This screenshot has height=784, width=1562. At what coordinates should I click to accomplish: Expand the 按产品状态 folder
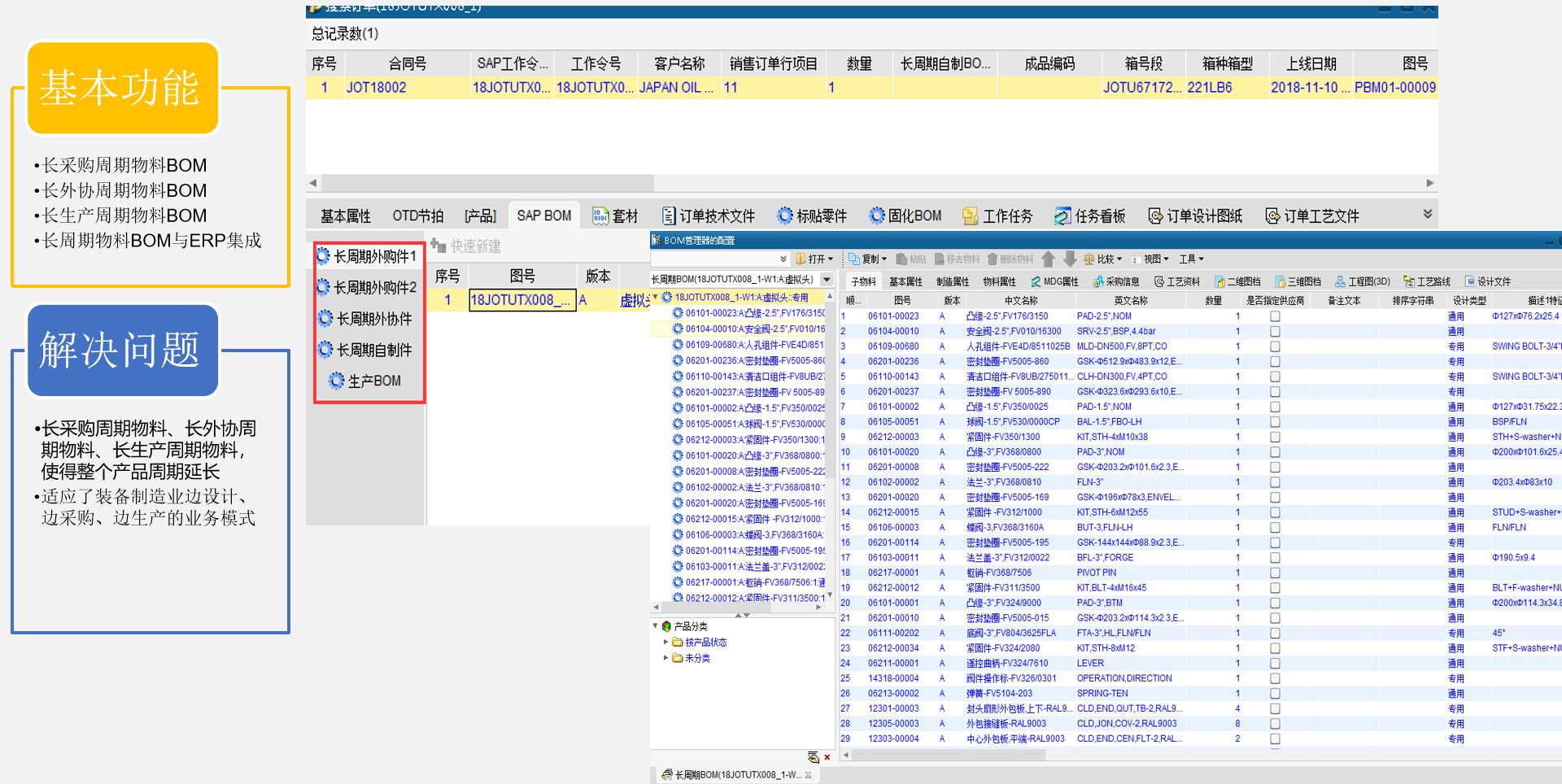coord(666,642)
